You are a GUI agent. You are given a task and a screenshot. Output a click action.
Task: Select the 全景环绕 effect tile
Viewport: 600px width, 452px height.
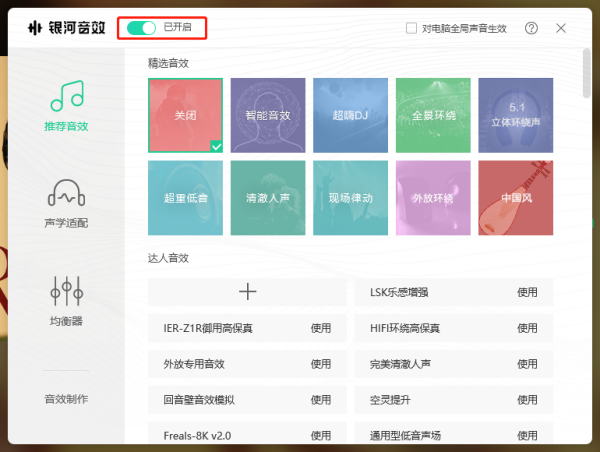[x=433, y=115]
